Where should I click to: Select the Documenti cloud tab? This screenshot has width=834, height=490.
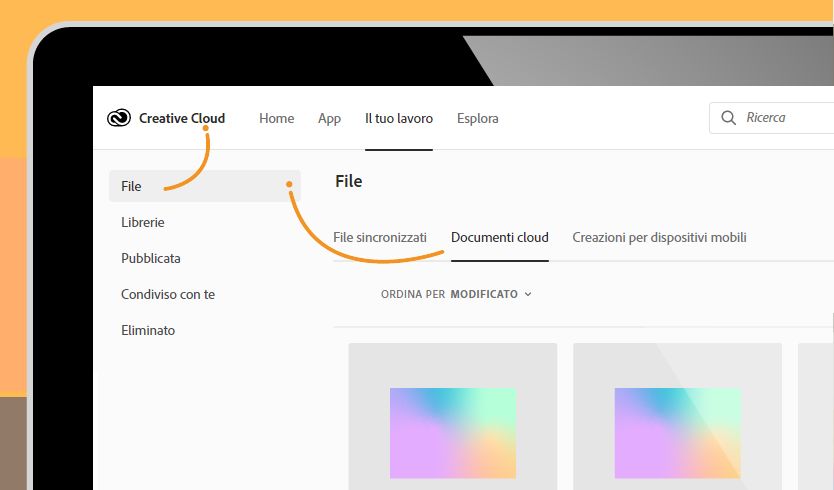499,237
